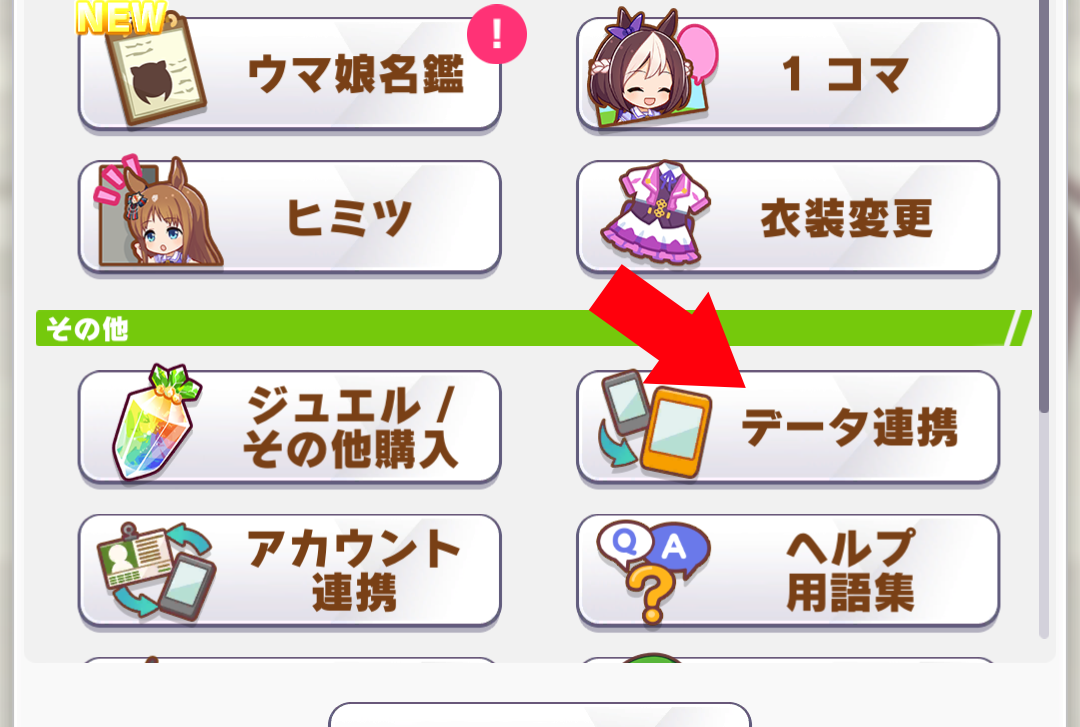Click the menu's vertical scrollbar thumb
Screen dimensions: 1080x727
click(1044, 207)
